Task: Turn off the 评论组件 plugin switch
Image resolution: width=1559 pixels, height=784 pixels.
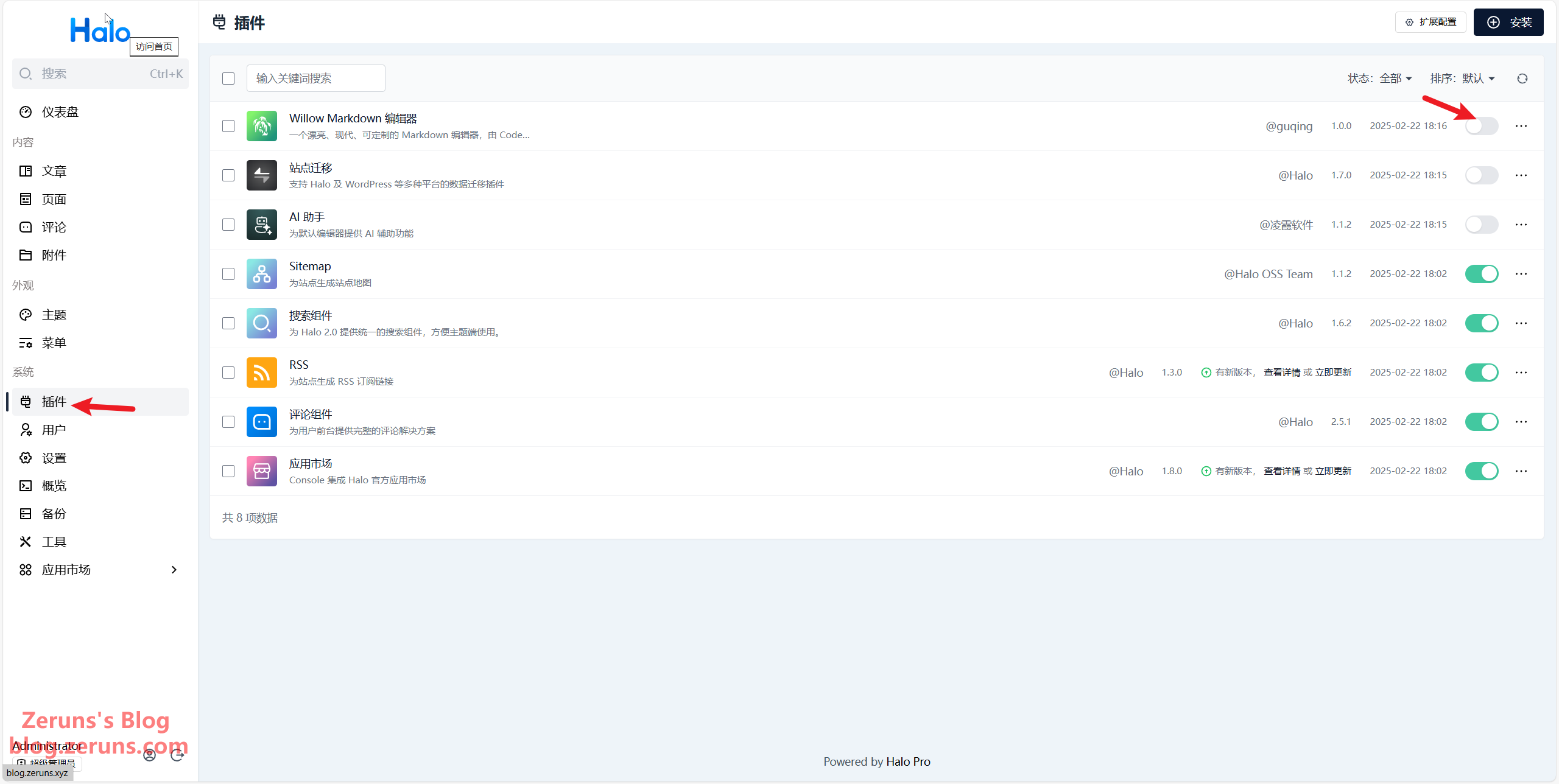Action: click(x=1481, y=422)
